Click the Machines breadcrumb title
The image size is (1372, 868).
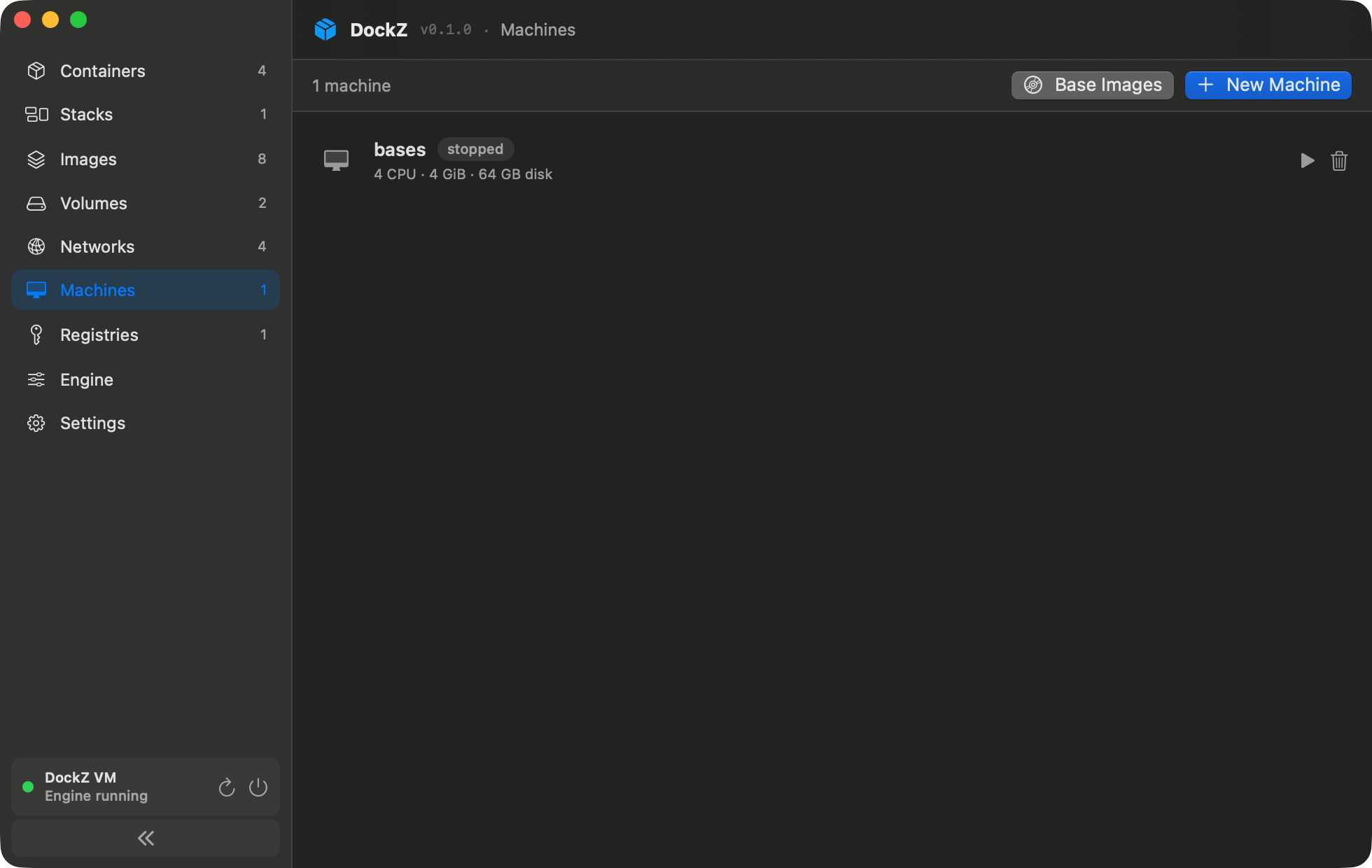538,29
